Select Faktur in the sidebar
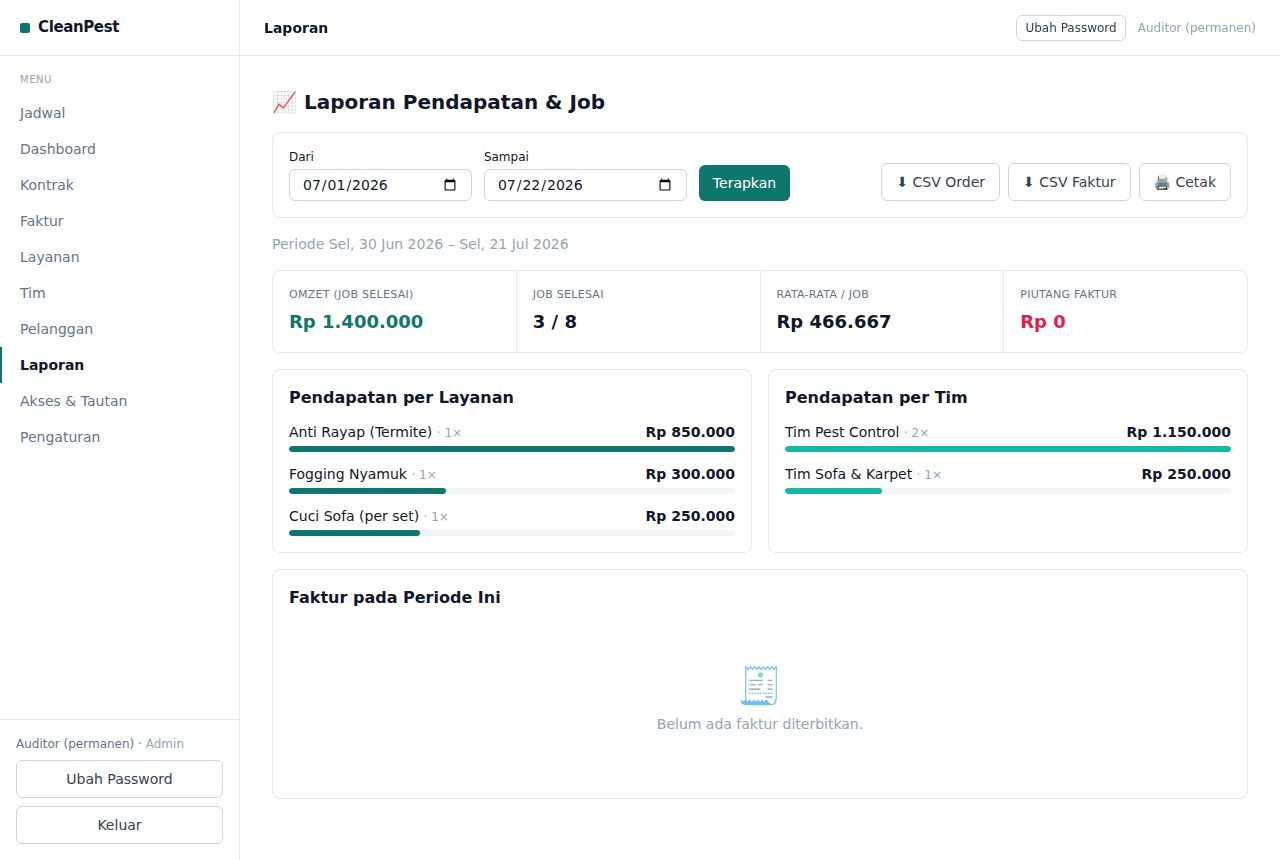The width and height of the screenshot is (1280, 860). click(x=119, y=221)
